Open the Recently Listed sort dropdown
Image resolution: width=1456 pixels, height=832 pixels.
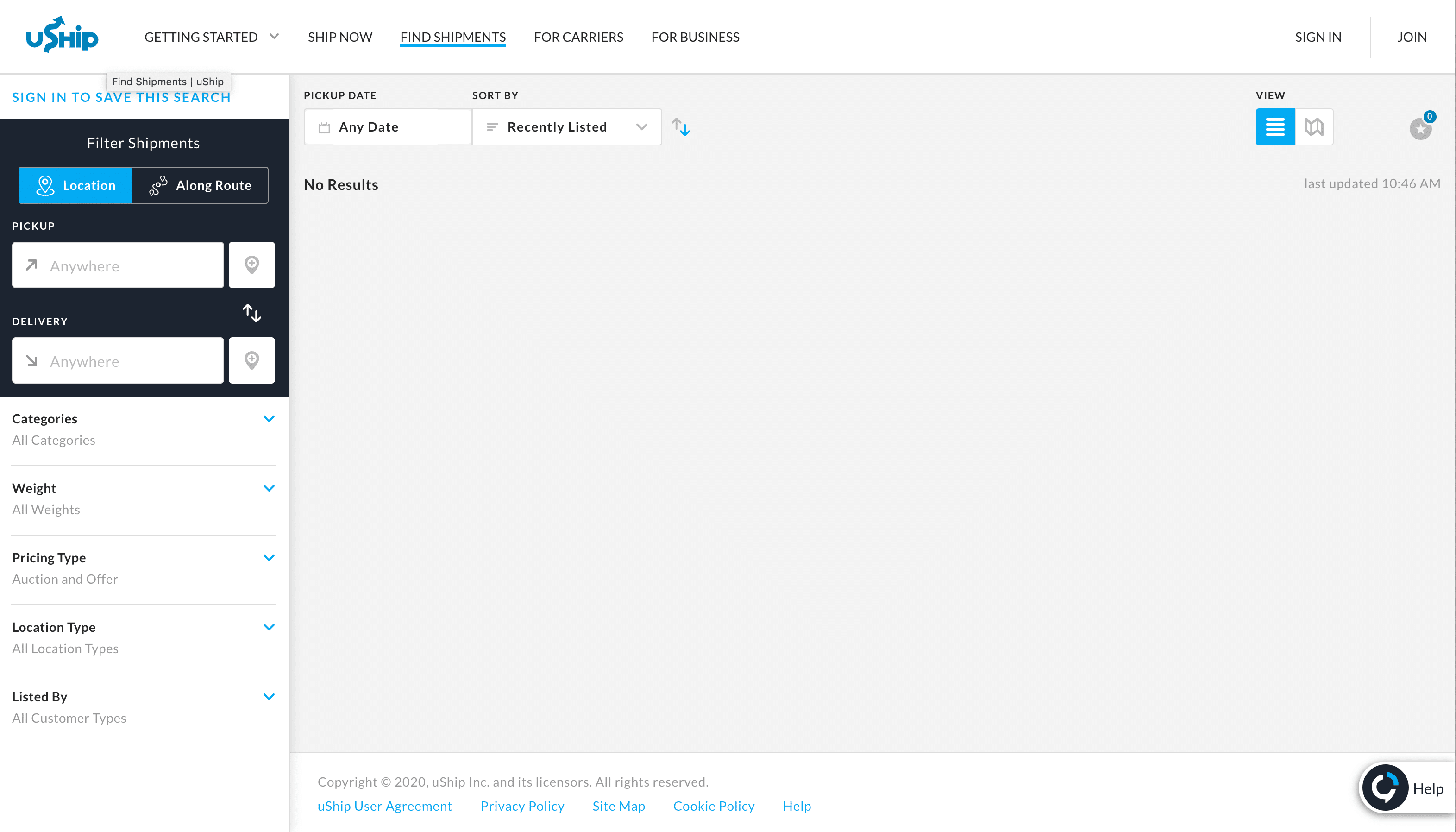point(567,127)
